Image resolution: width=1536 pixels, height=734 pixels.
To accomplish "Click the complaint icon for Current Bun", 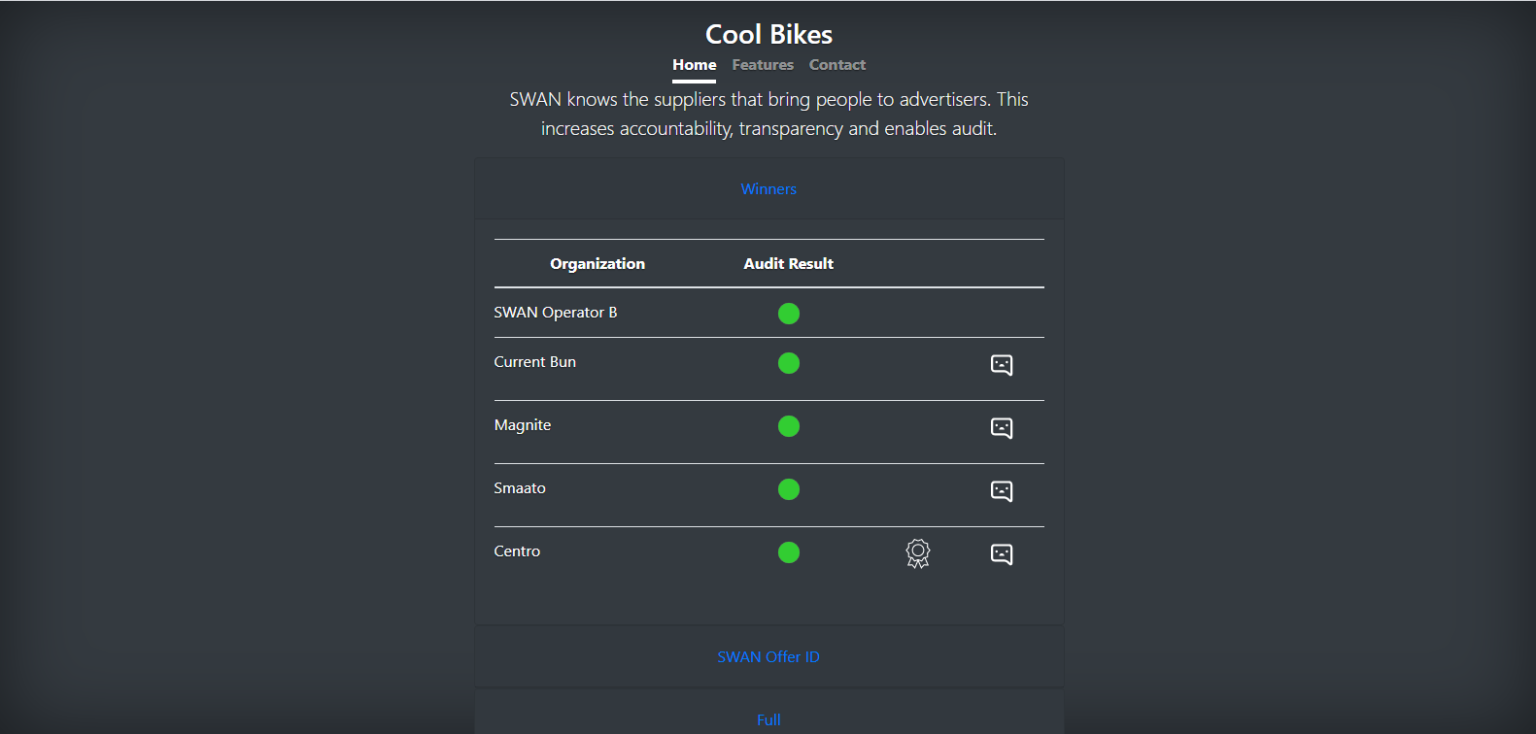I will (x=1001, y=365).
